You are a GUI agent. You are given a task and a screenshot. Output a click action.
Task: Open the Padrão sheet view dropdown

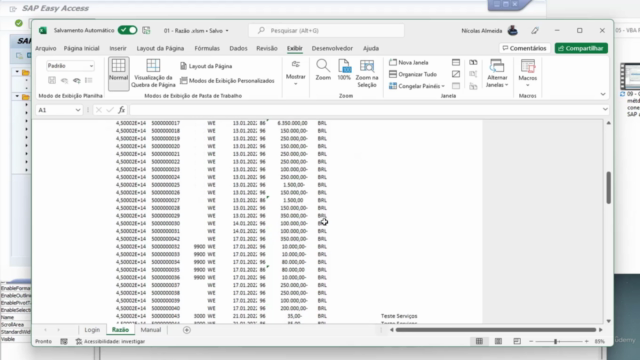(70, 66)
